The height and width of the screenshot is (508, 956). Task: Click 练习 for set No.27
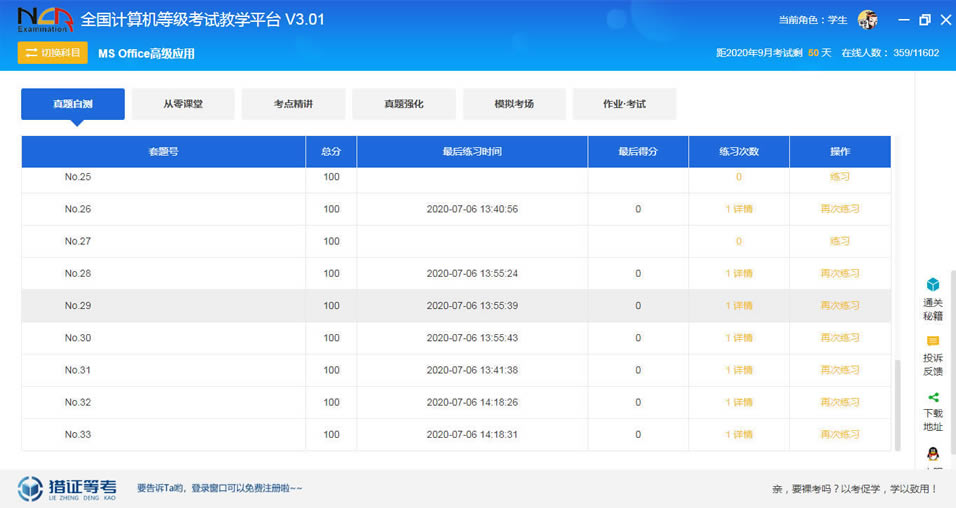pos(839,241)
